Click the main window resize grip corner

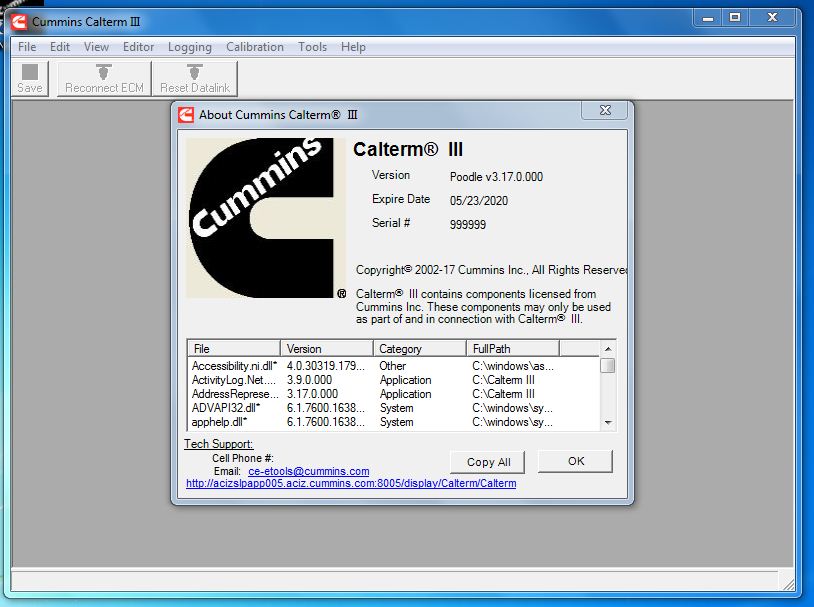point(788,584)
